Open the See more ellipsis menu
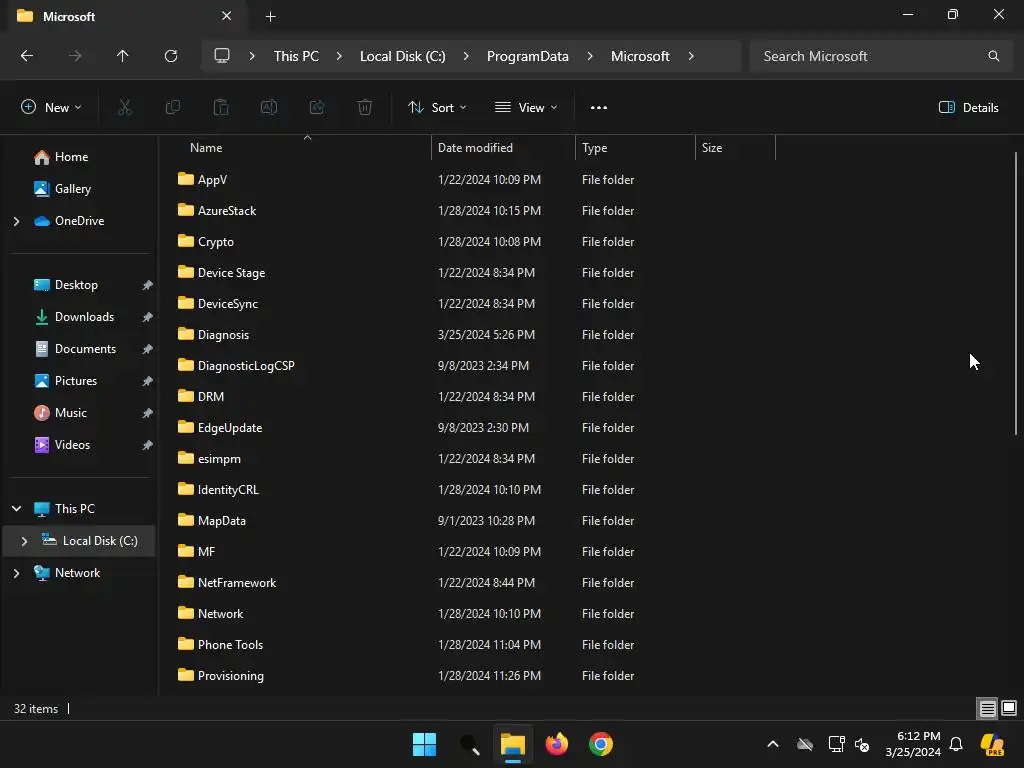Image resolution: width=1024 pixels, height=768 pixels. pos(599,108)
